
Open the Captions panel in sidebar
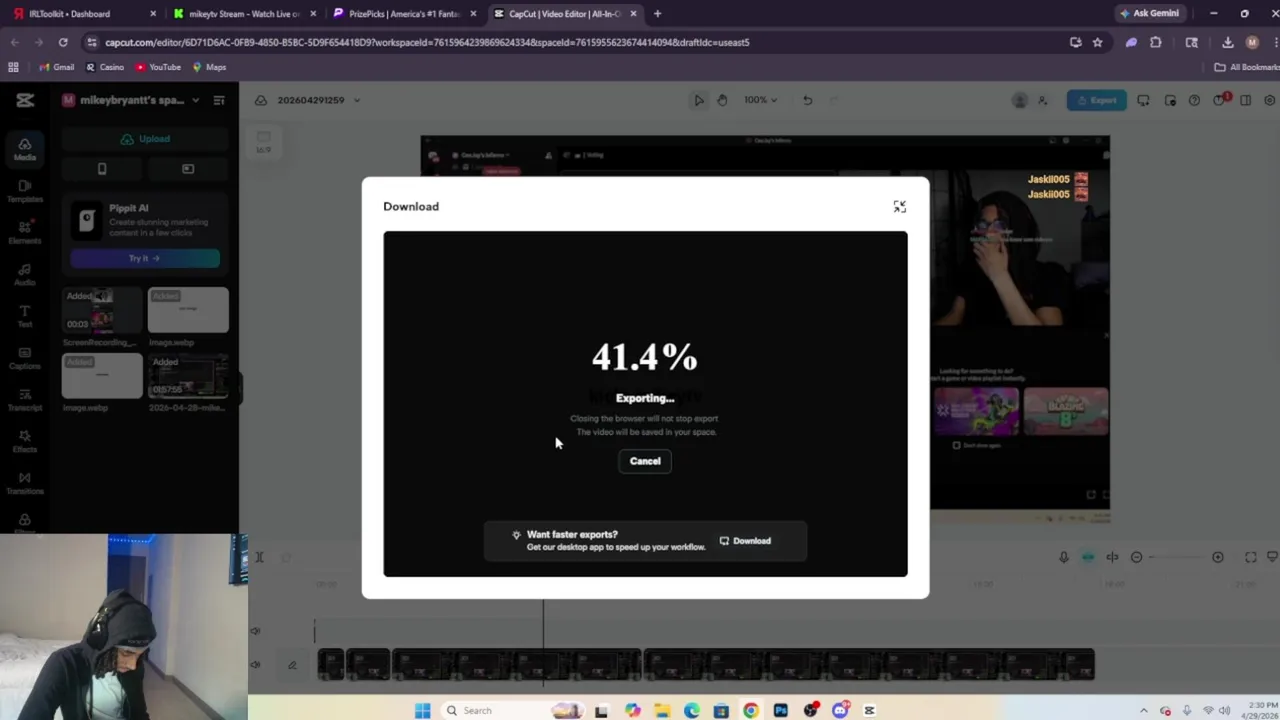pos(25,358)
